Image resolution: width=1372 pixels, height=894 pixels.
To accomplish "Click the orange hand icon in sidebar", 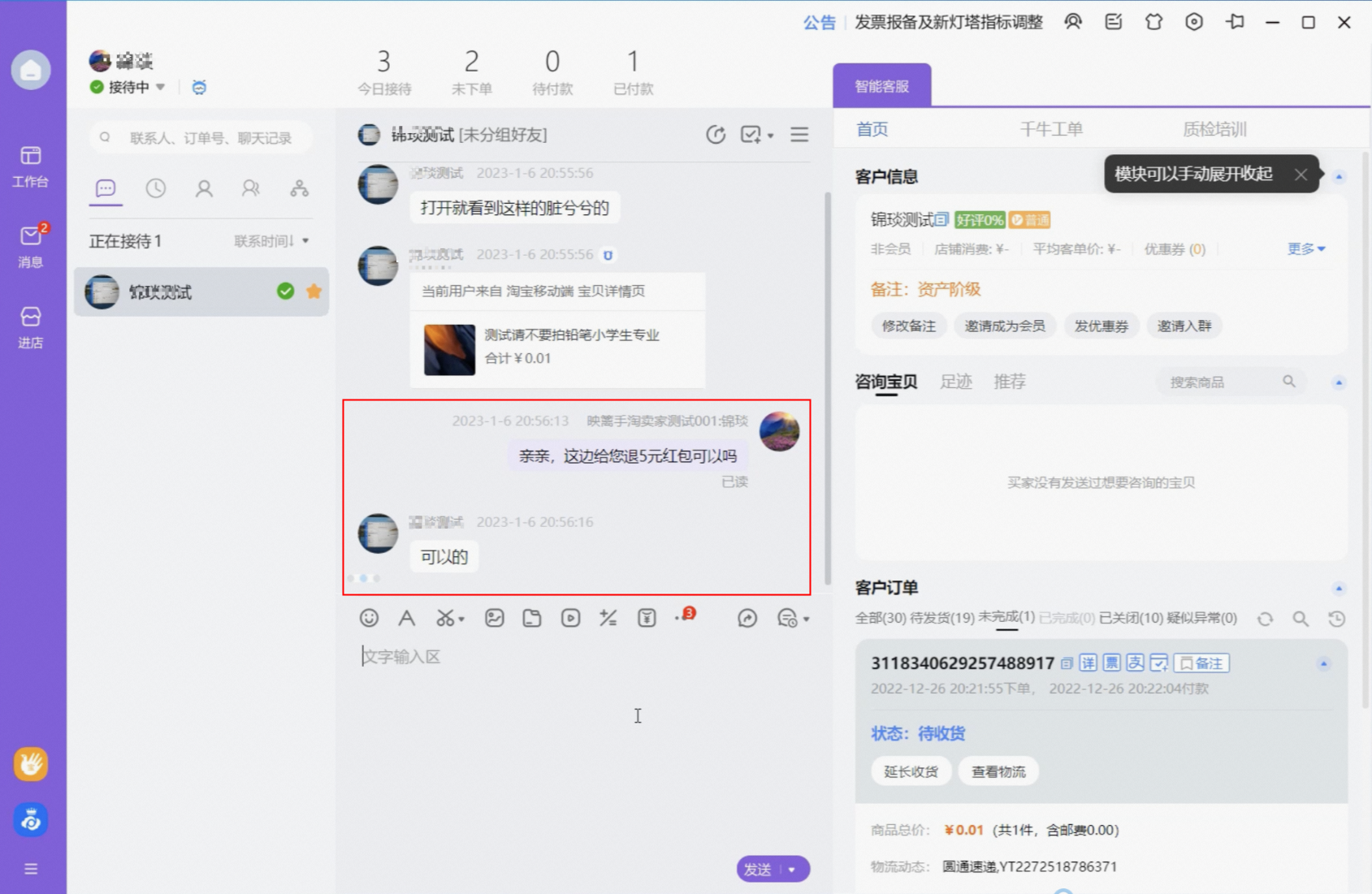I will click(31, 764).
